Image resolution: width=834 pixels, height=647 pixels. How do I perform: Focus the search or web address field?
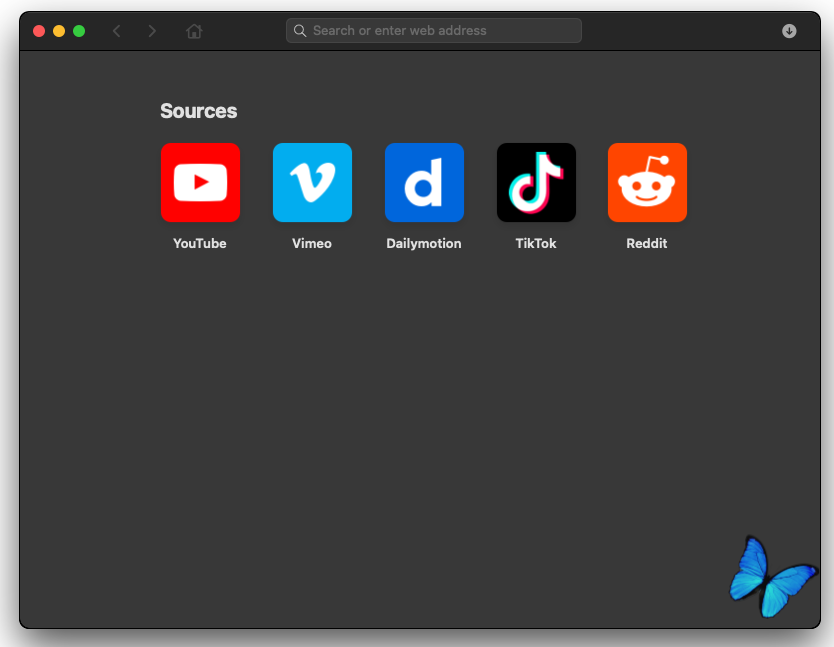click(440, 31)
